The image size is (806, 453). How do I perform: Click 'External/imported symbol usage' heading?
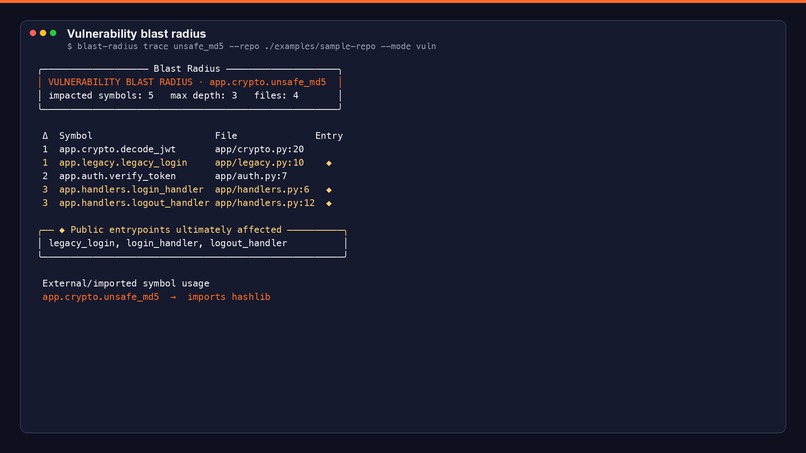[125, 283]
